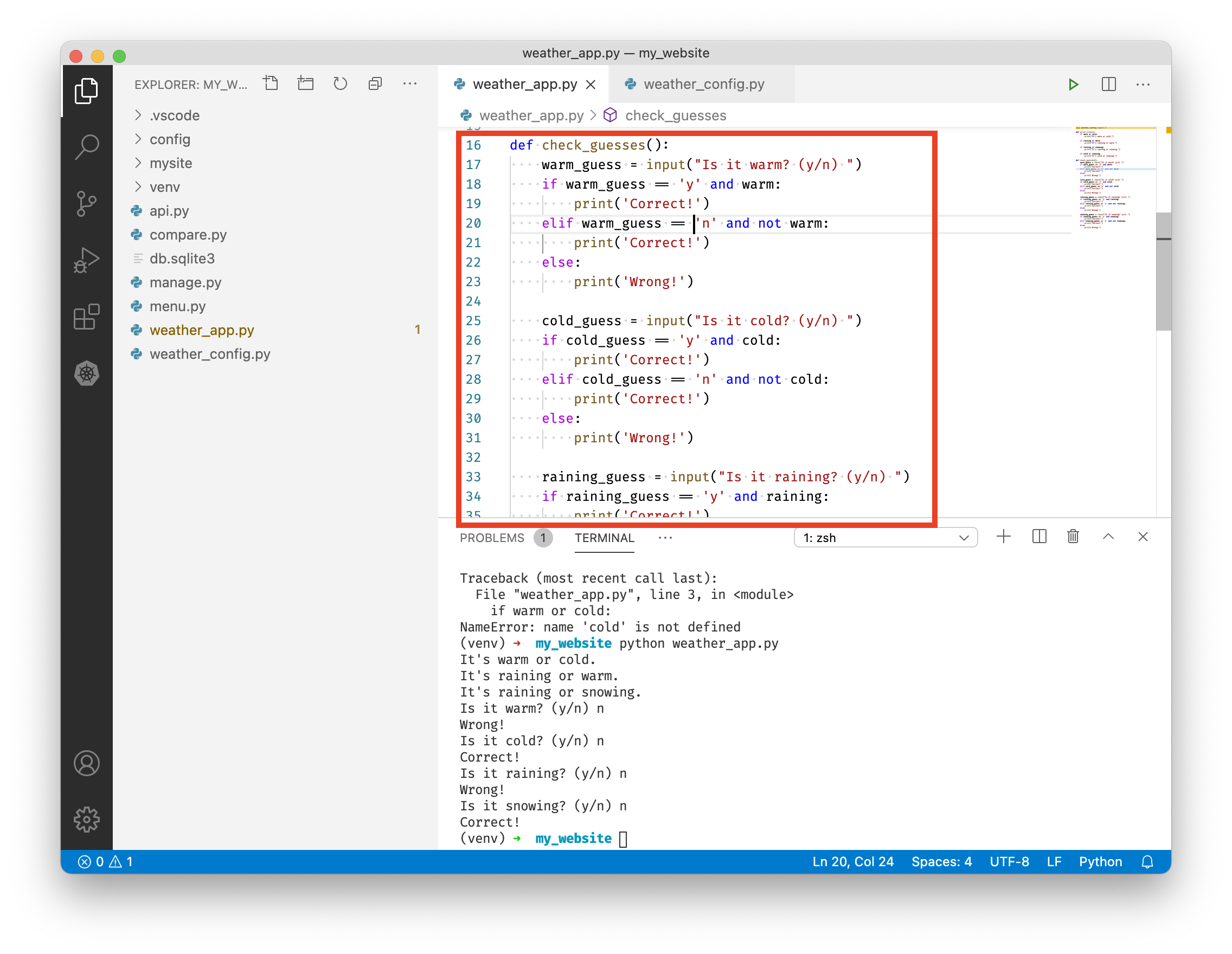1232x954 pixels.
Task: Open the Search view in activity bar
Action: pyautogui.click(x=86, y=147)
